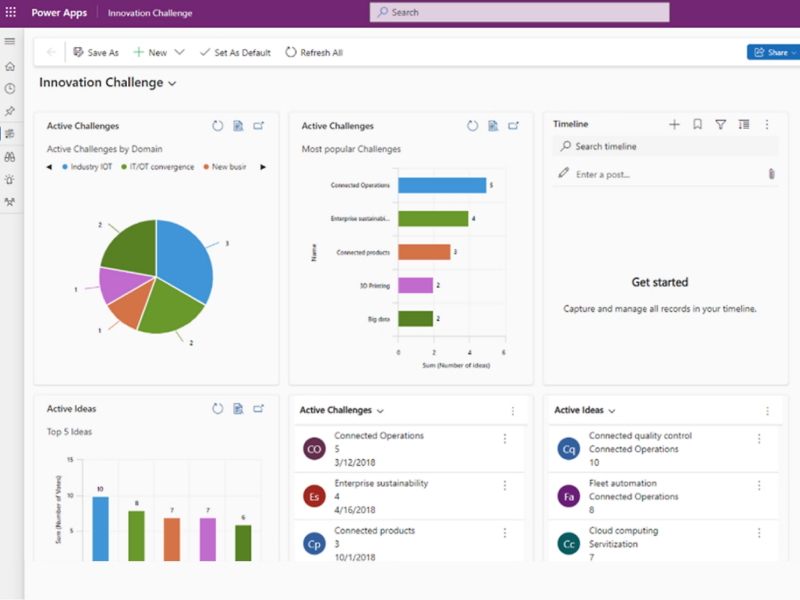Open Active Ideas list more commands
800x600 pixels.
click(767, 411)
